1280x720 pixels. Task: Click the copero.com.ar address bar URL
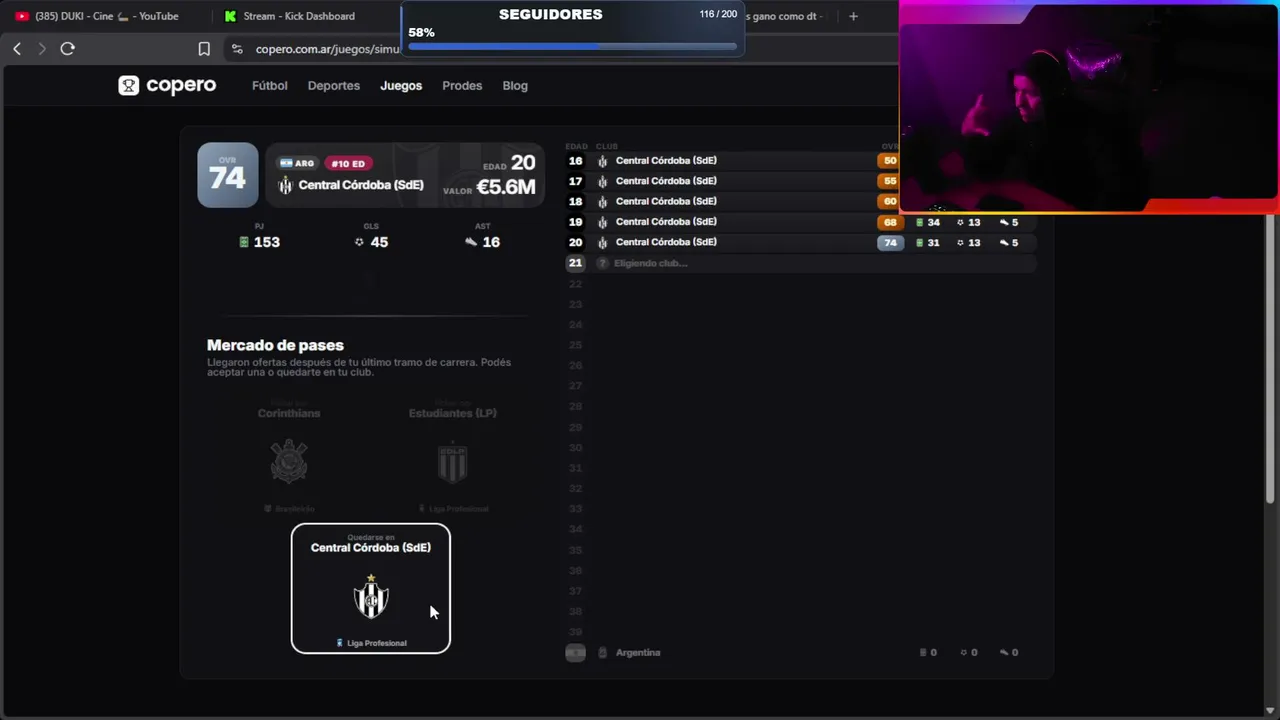tap(328, 49)
